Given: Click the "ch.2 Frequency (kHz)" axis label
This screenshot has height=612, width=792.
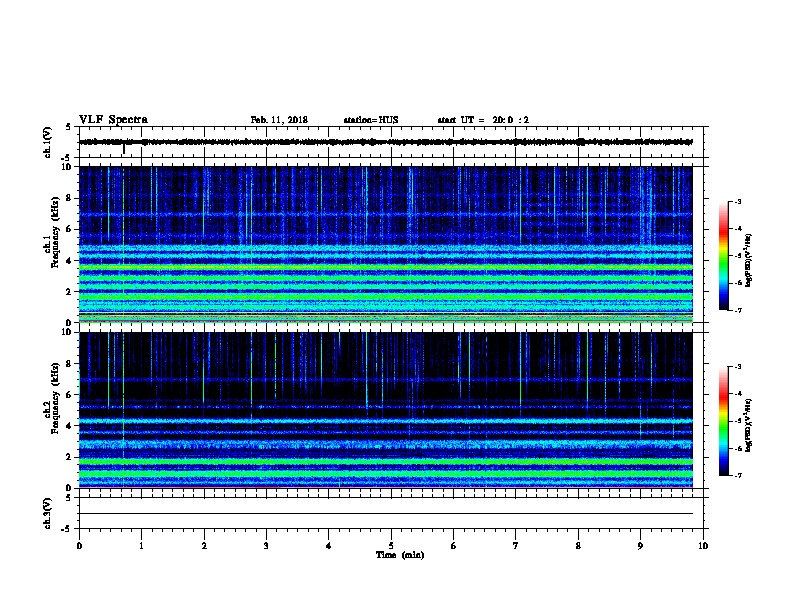Looking at the screenshot, I should pos(52,399).
